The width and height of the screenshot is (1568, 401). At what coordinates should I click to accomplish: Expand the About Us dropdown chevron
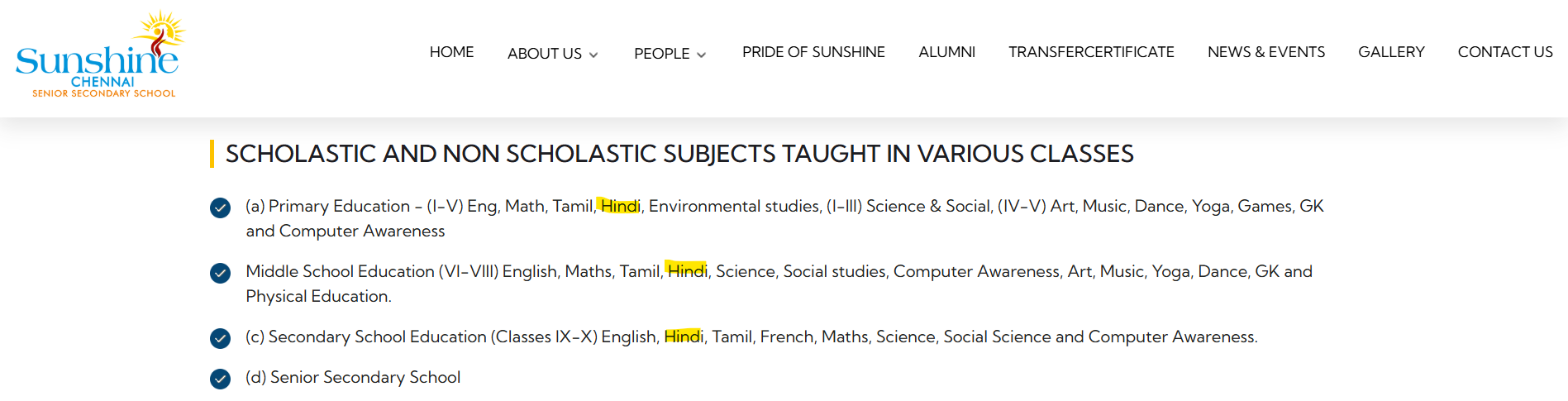pos(593,55)
